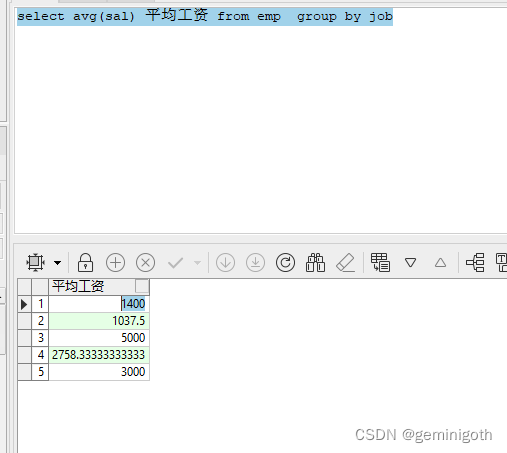Screen dimensions: 507x453
Task: Click the insert record plus icon
Action: tap(115, 263)
